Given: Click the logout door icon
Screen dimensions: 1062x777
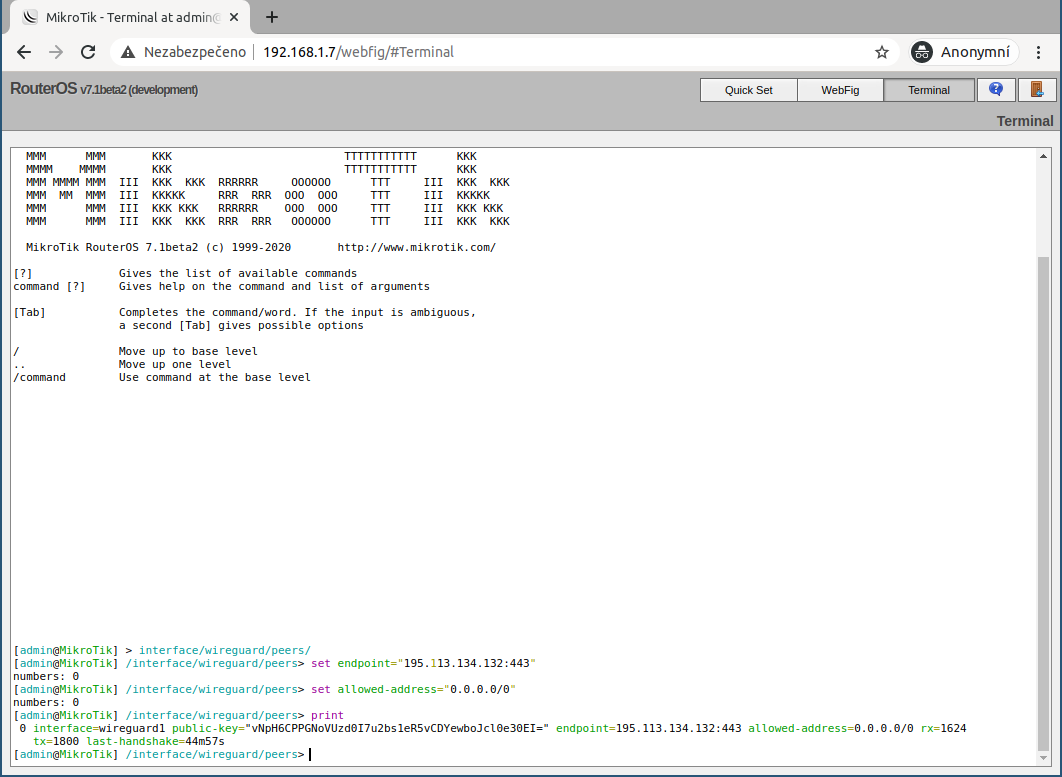Looking at the screenshot, I should click(1037, 90).
